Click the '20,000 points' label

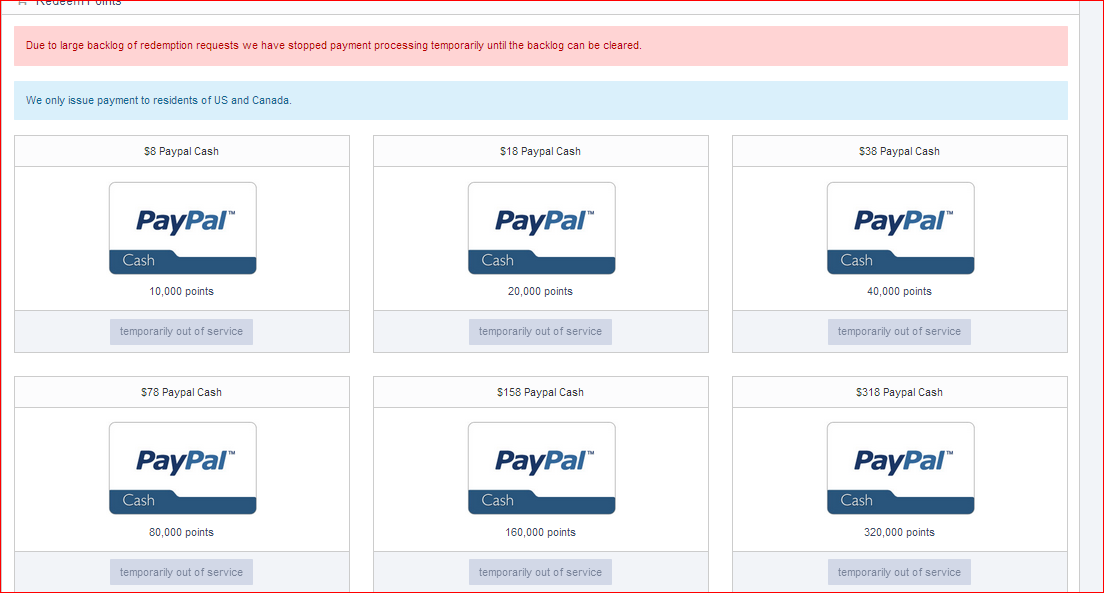(540, 292)
